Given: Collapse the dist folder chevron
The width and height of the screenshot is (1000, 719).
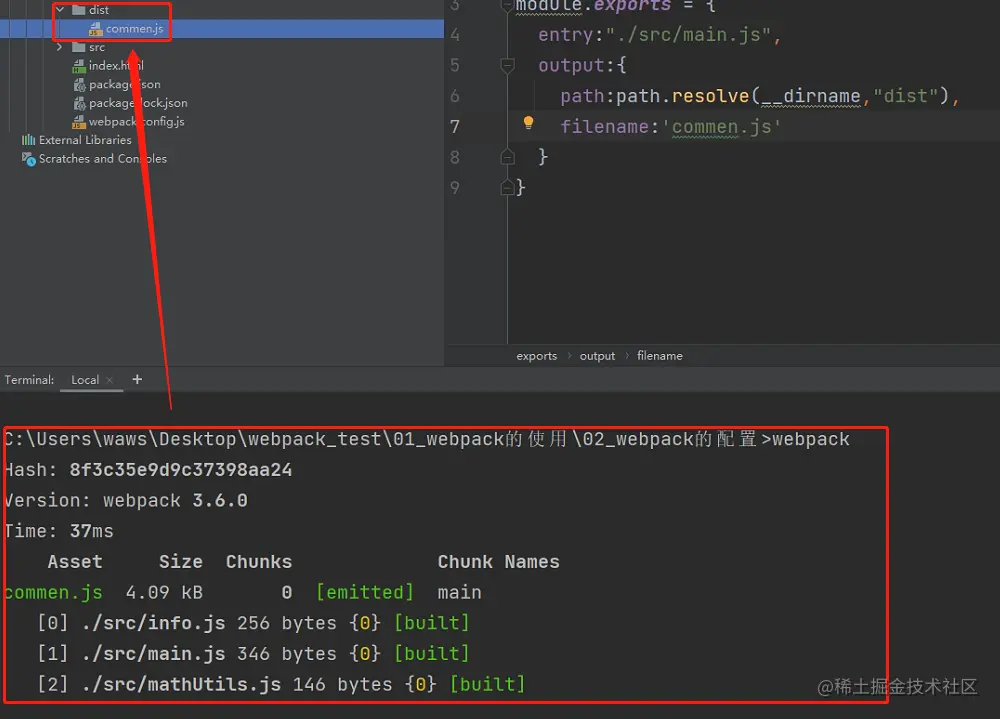Looking at the screenshot, I should [x=60, y=10].
